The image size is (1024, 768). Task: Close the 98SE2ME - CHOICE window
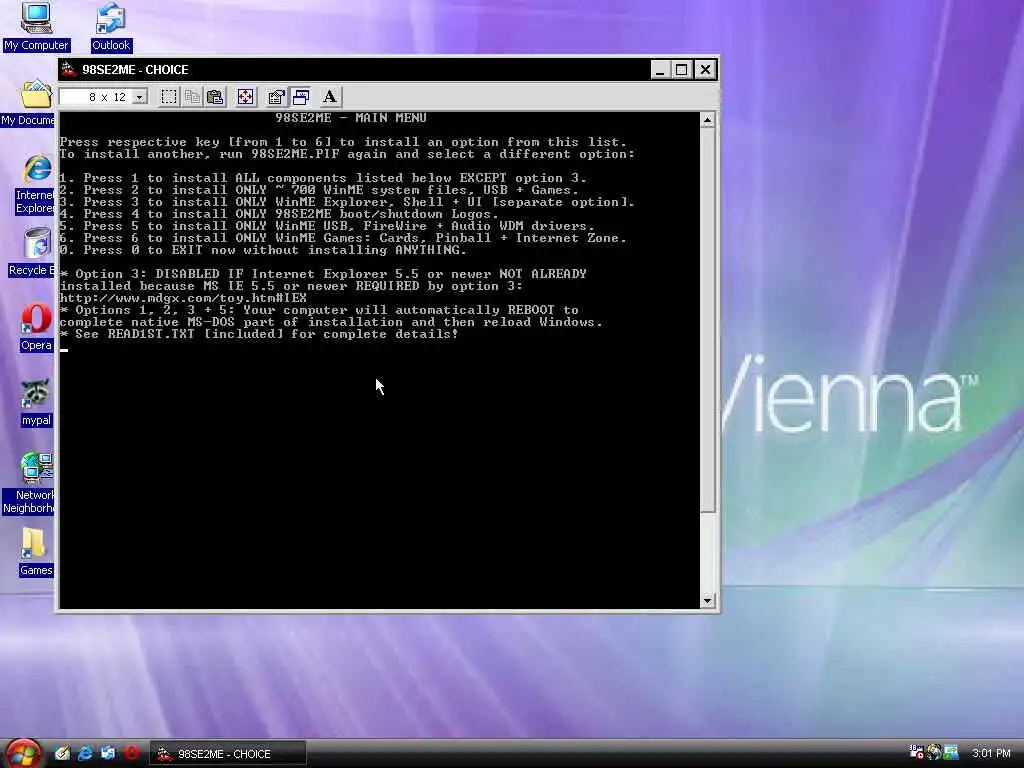pyautogui.click(x=705, y=70)
